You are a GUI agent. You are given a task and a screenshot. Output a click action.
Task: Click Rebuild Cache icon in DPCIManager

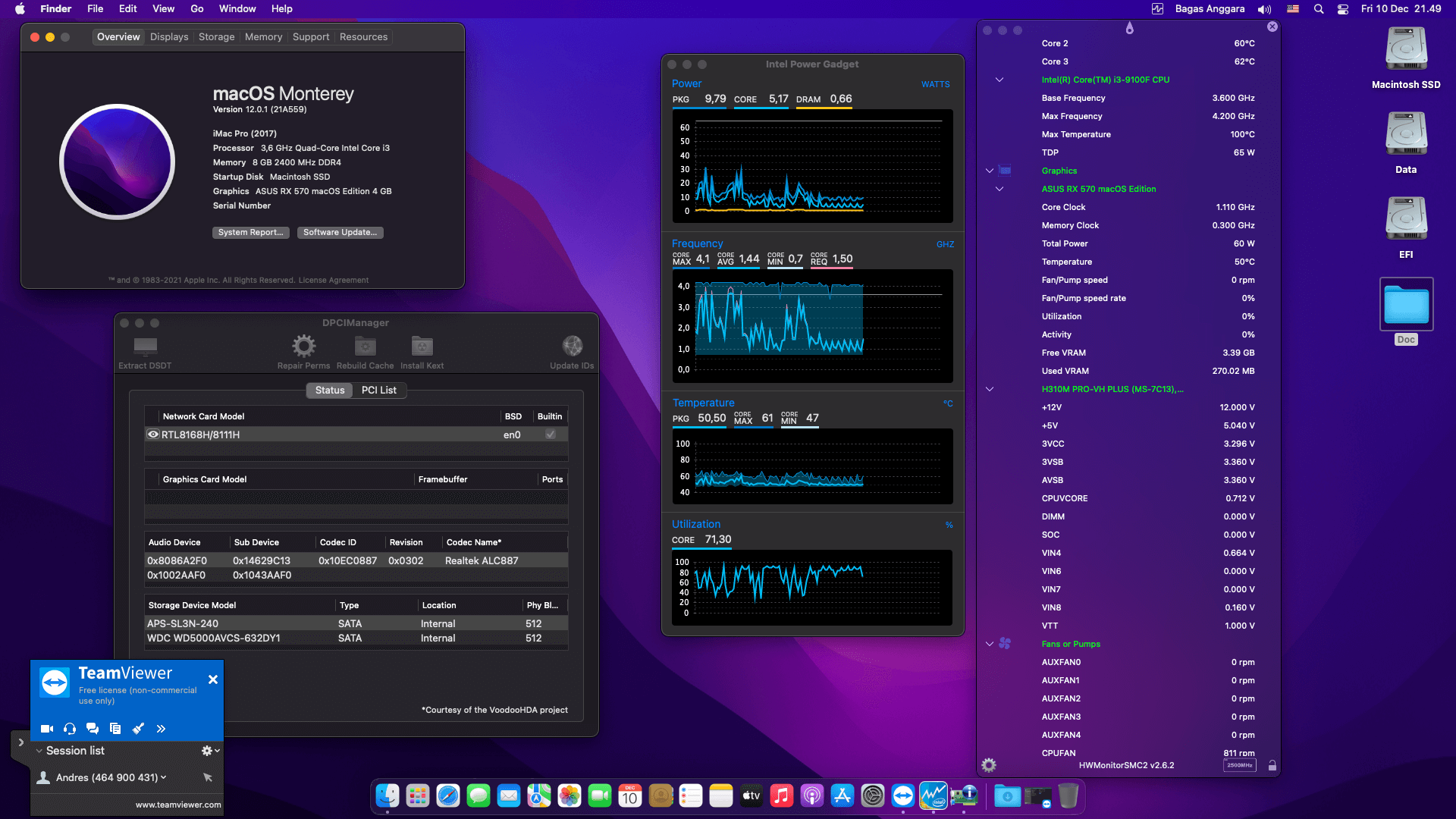pyautogui.click(x=365, y=346)
